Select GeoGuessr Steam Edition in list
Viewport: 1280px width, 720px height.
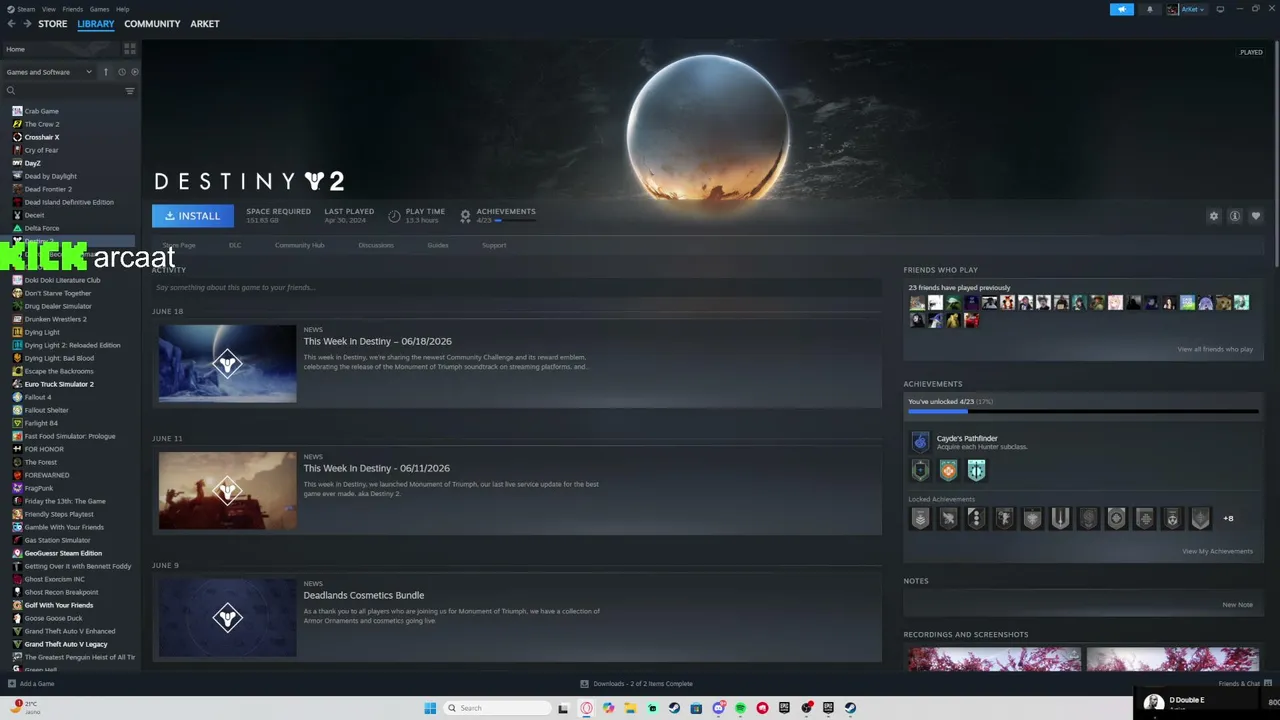pos(63,553)
